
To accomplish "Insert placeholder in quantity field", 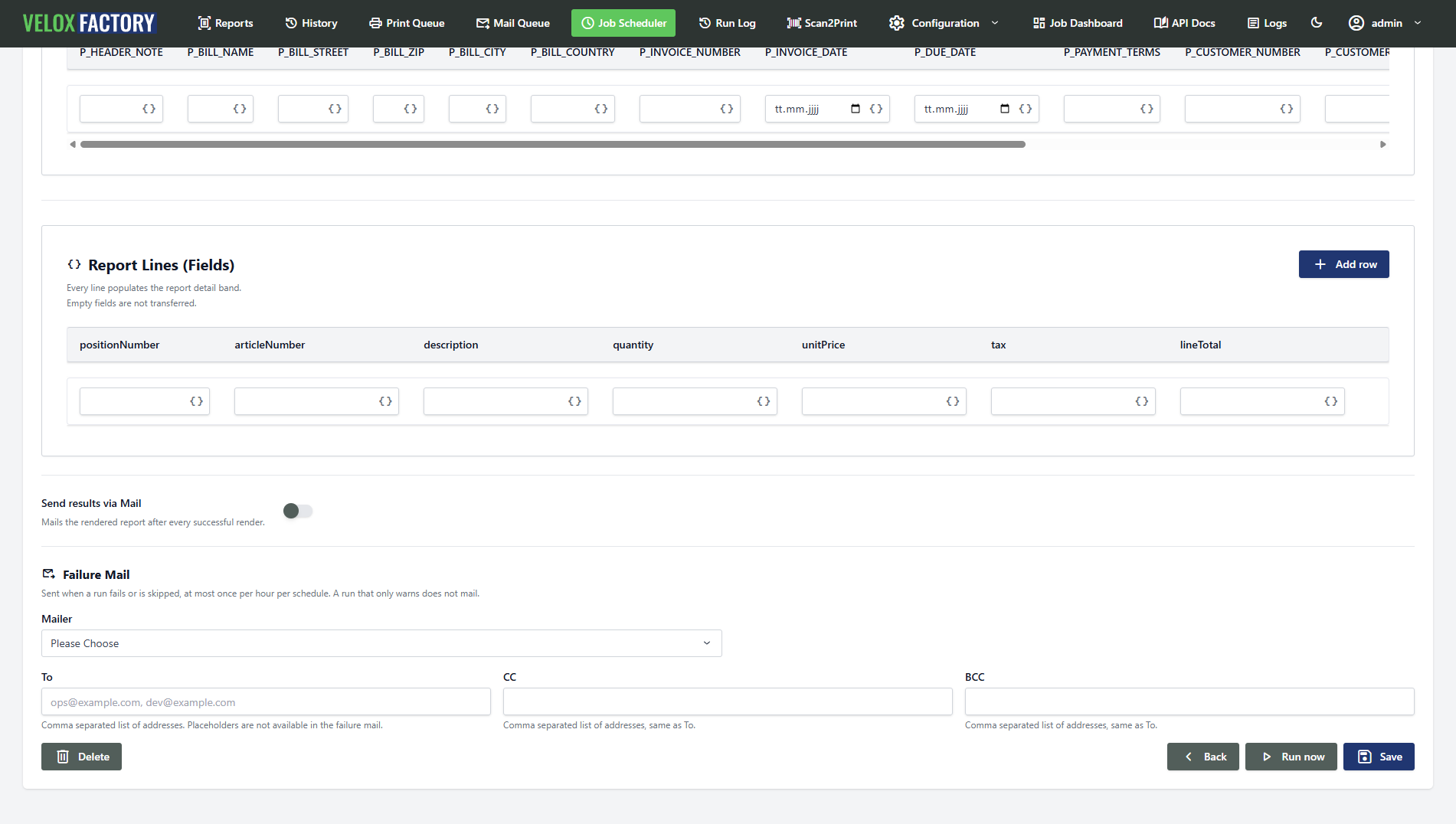I will [x=764, y=401].
